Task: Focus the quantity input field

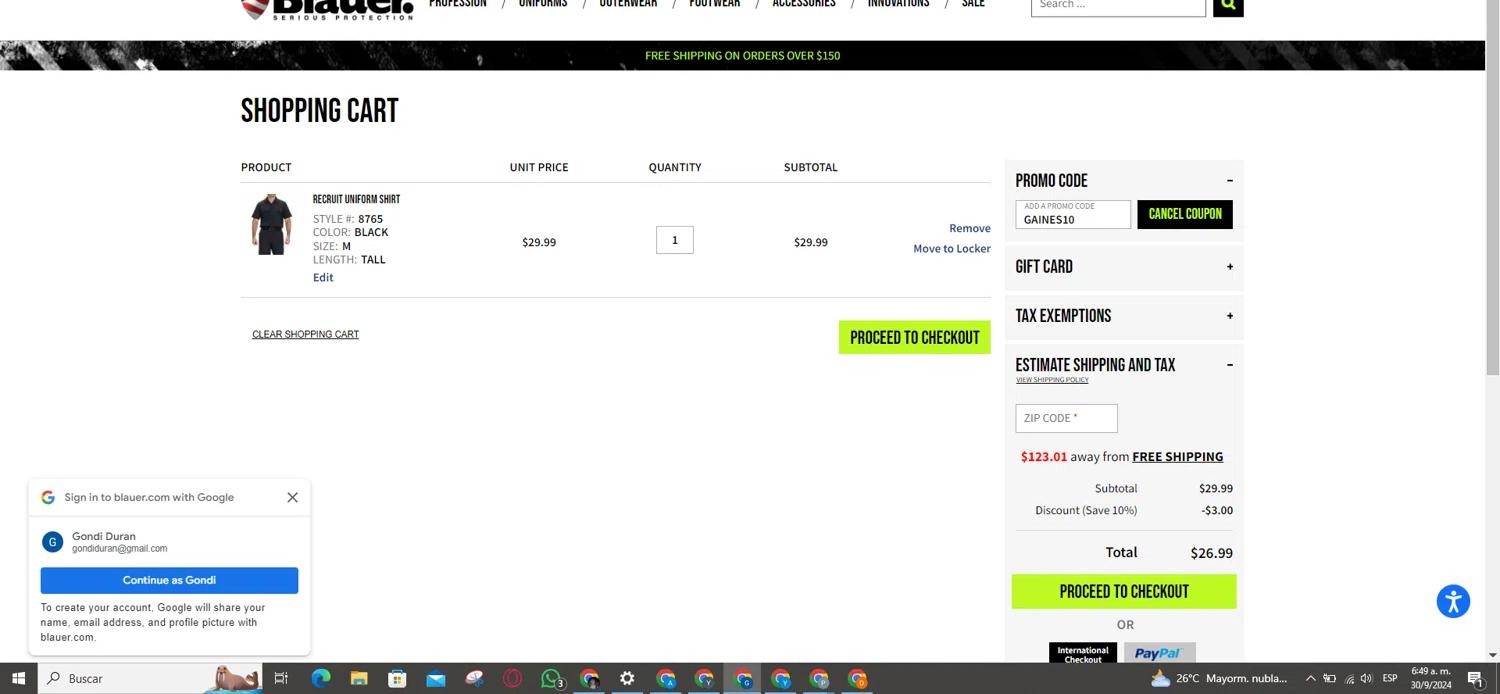Action: coord(675,240)
